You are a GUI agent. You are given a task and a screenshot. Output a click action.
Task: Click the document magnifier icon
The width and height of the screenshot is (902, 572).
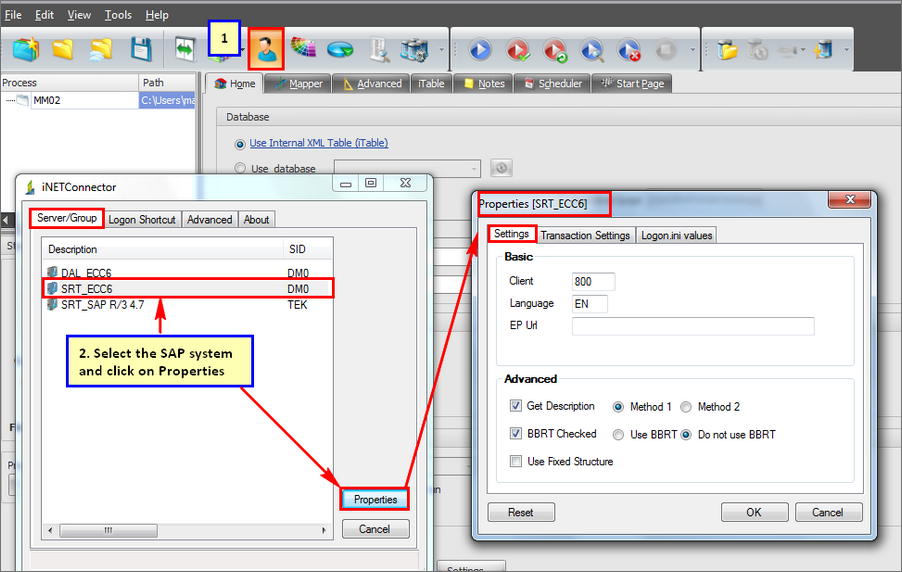coord(380,49)
